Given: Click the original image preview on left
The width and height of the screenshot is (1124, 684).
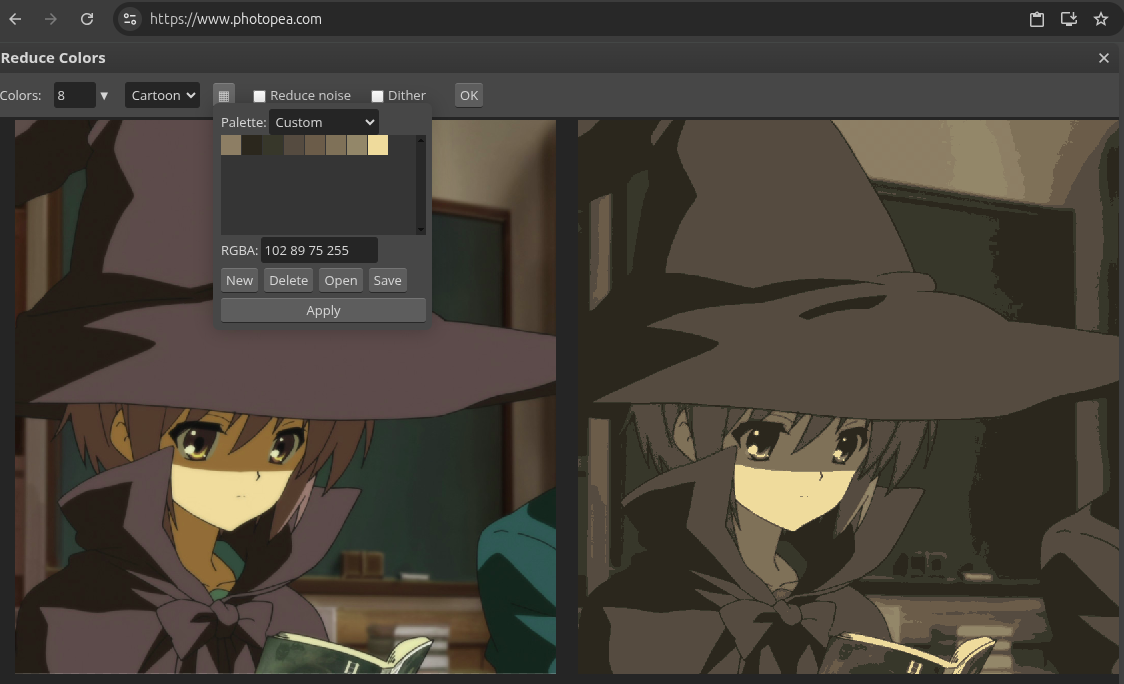Looking at the screenshot, I should point(285,396).
